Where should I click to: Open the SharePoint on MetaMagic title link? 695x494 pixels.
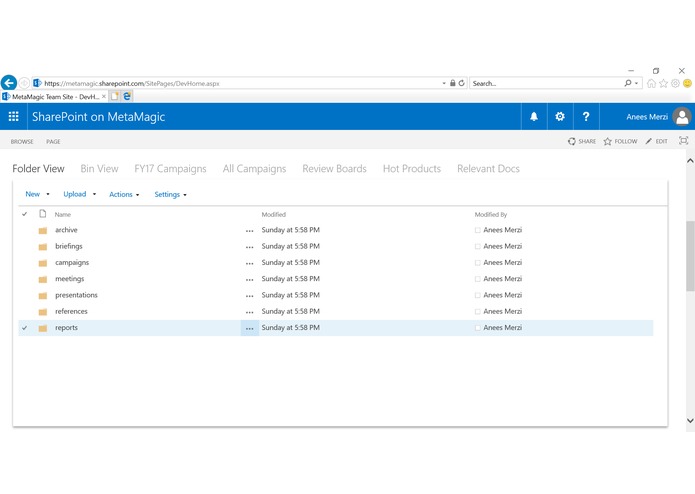pyautogui.click(x=98, y=117)
